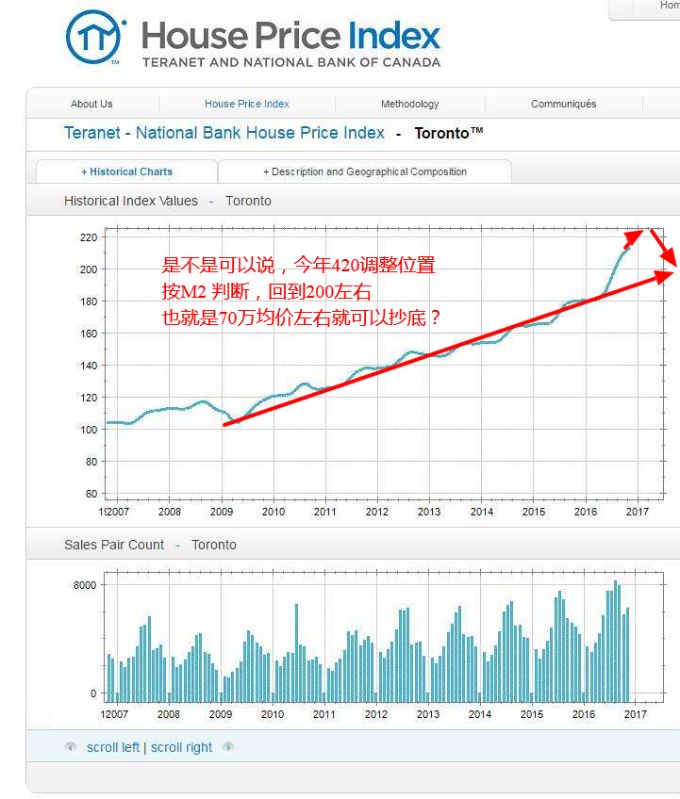Image resolution: width=680 pixels, height=799 pixels.
Task: Click the scroll right arrow icon
Action: [228, 747]
